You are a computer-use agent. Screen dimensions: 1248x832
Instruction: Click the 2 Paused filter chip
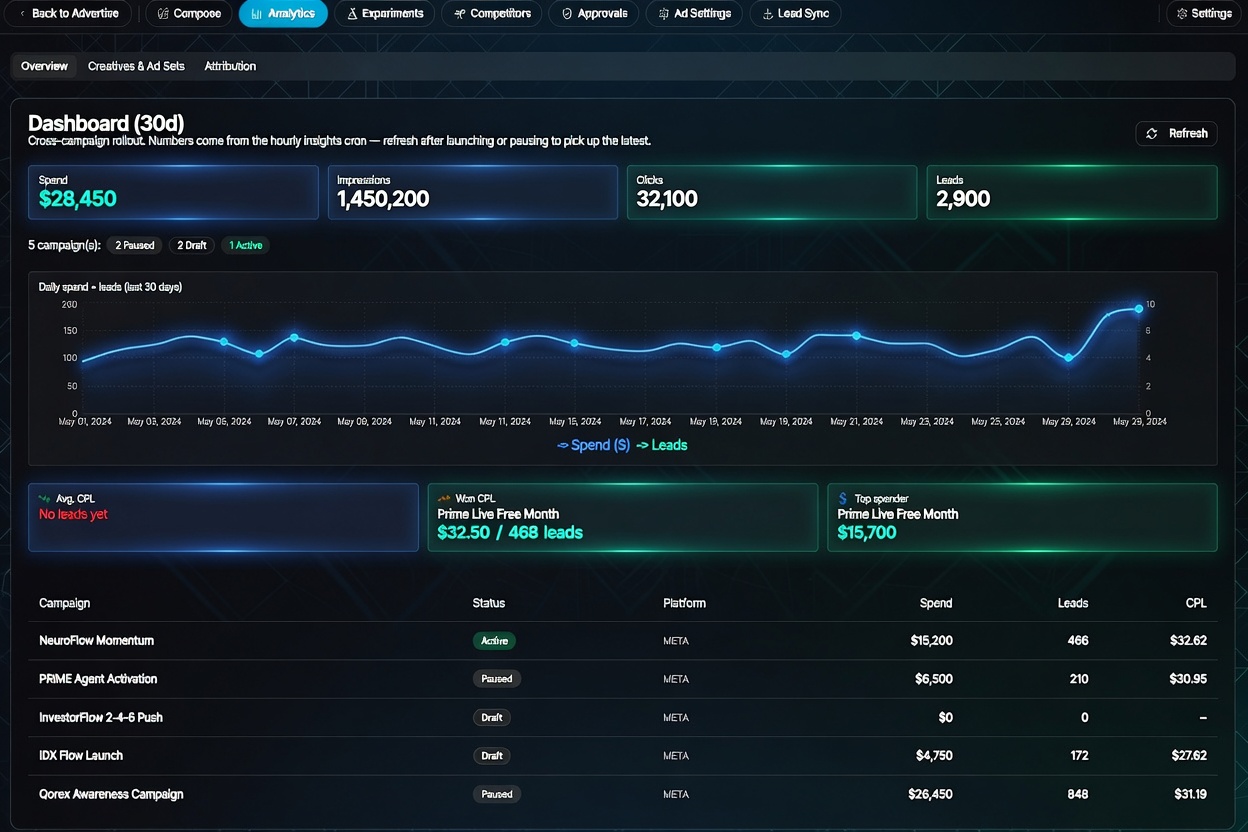click(x=135, y=245)
